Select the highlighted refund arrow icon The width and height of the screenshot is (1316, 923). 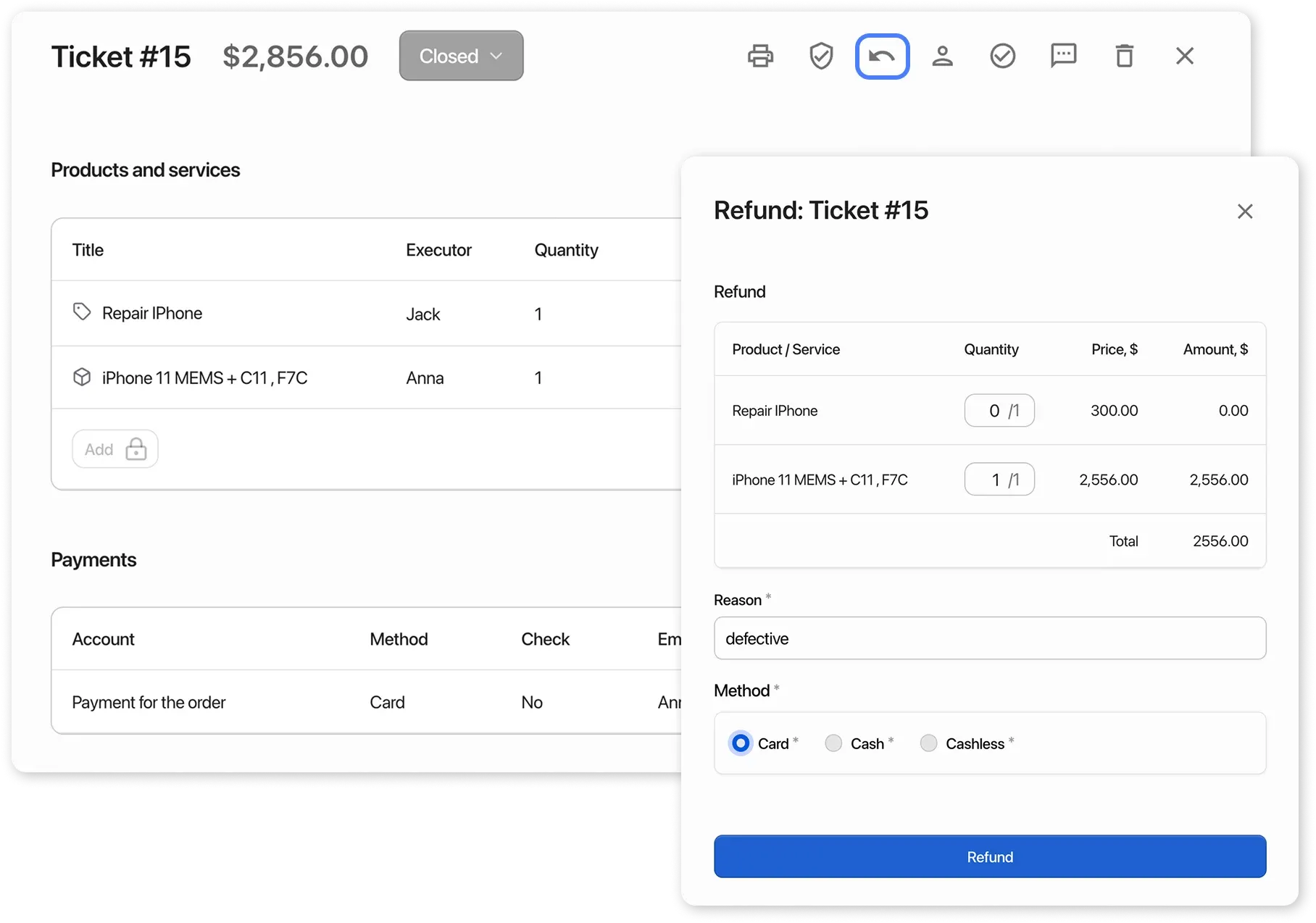881,55
